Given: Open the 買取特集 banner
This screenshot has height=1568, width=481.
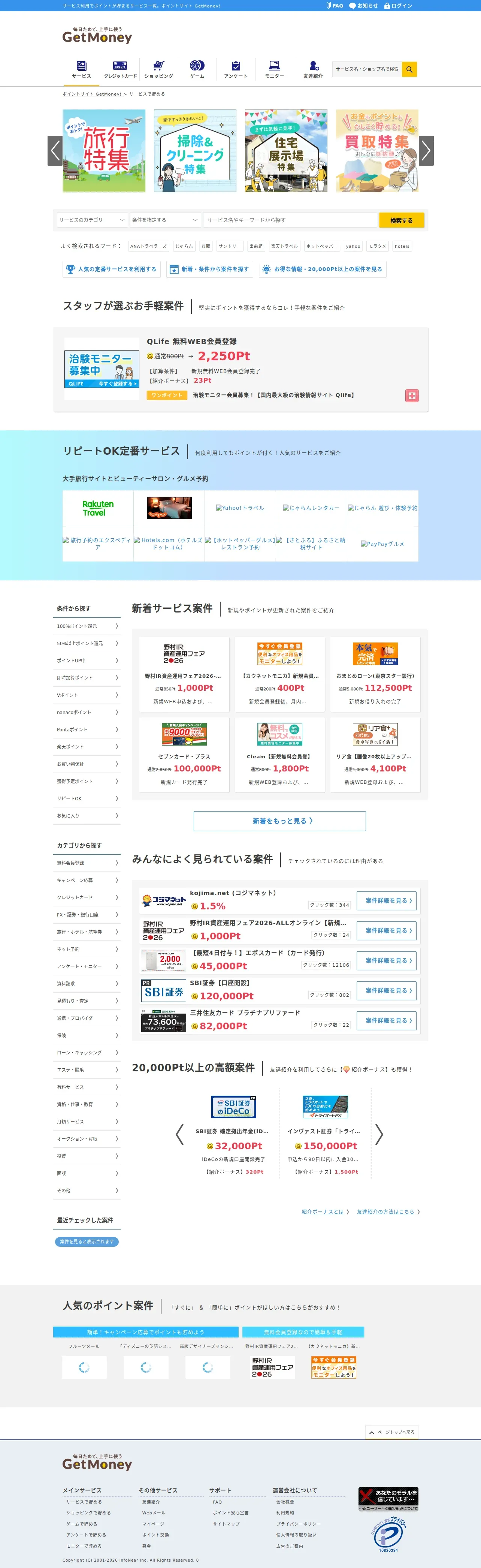Looking at the screenshot, I should point(377,151).
